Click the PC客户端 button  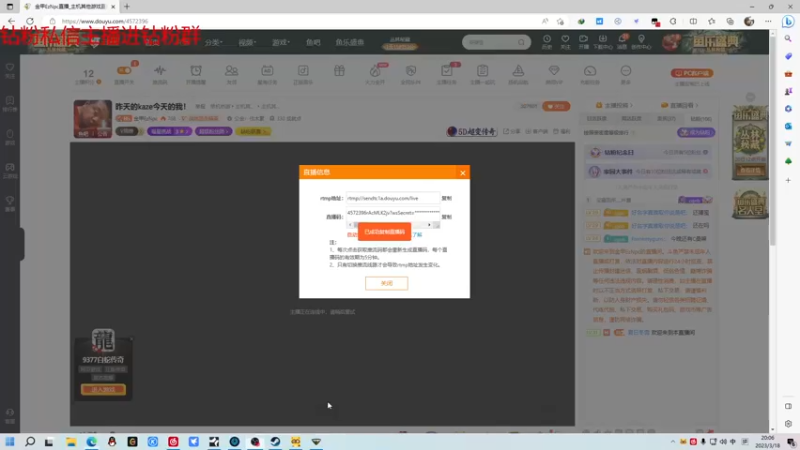click(x=692, y=73)
